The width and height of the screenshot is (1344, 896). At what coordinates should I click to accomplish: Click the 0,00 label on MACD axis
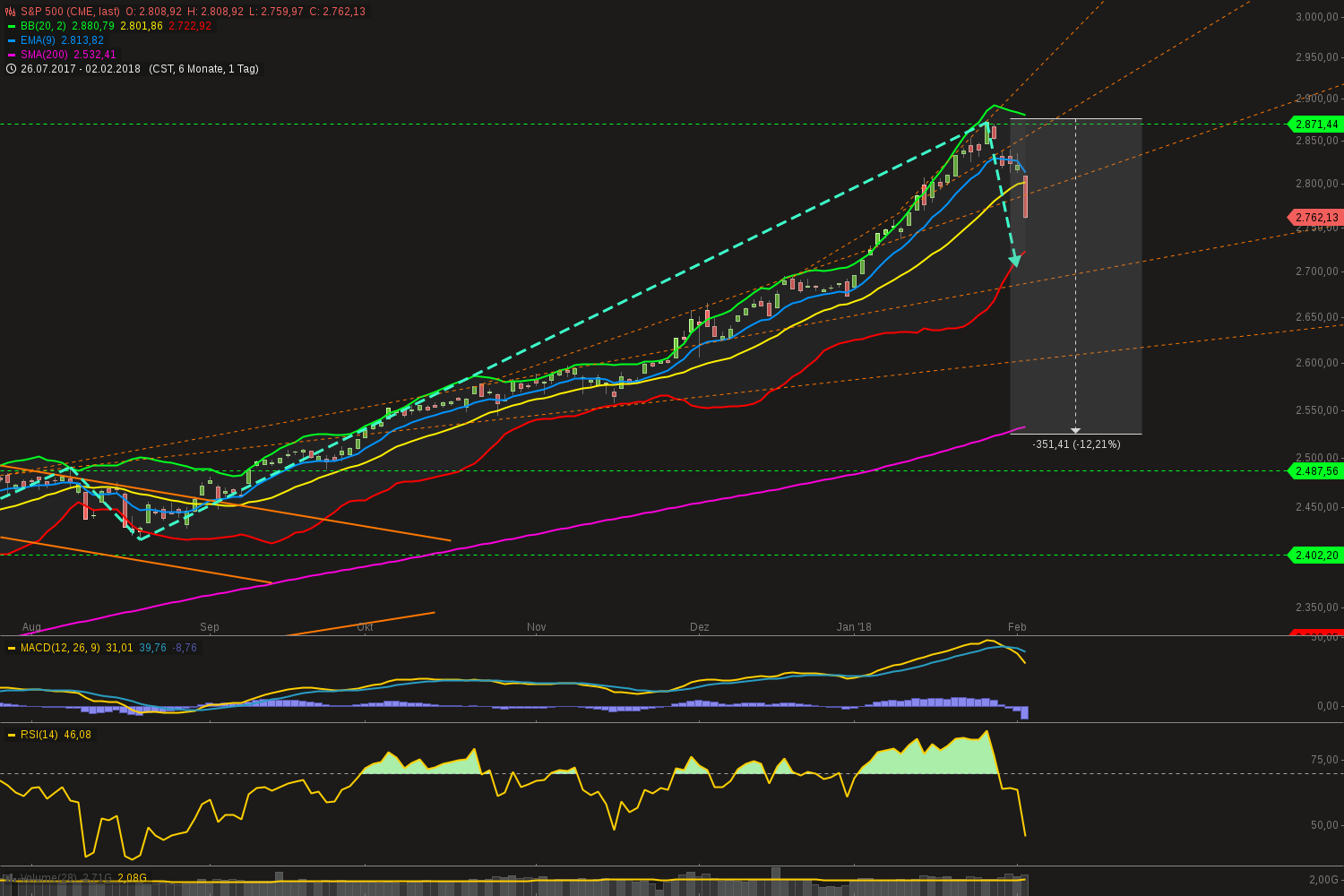(x=1327, y=706)
